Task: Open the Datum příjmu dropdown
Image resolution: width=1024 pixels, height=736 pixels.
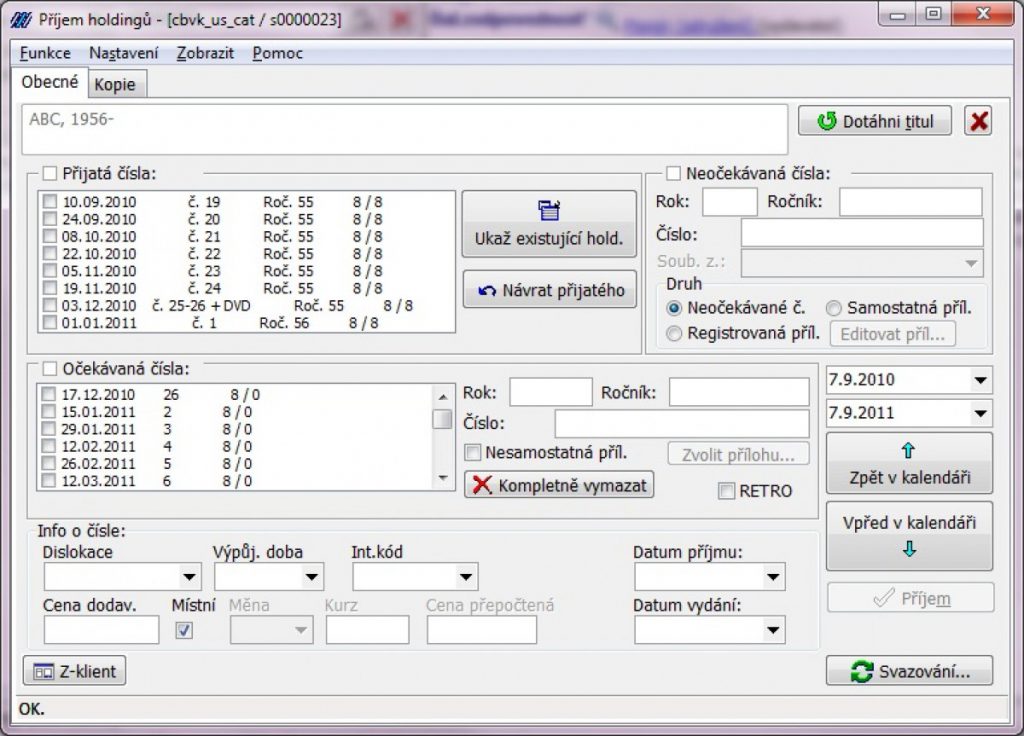Action: [771, 577]
